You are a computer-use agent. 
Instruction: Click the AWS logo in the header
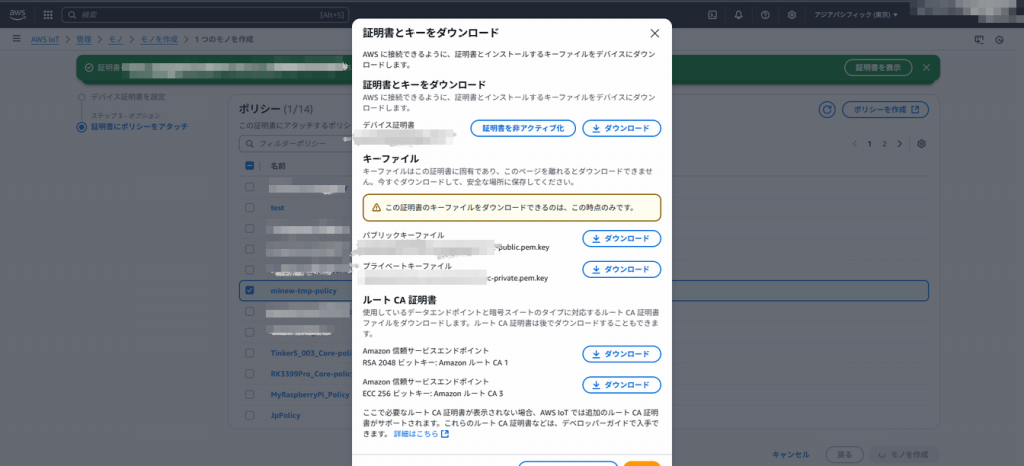[x=18, y=15]
